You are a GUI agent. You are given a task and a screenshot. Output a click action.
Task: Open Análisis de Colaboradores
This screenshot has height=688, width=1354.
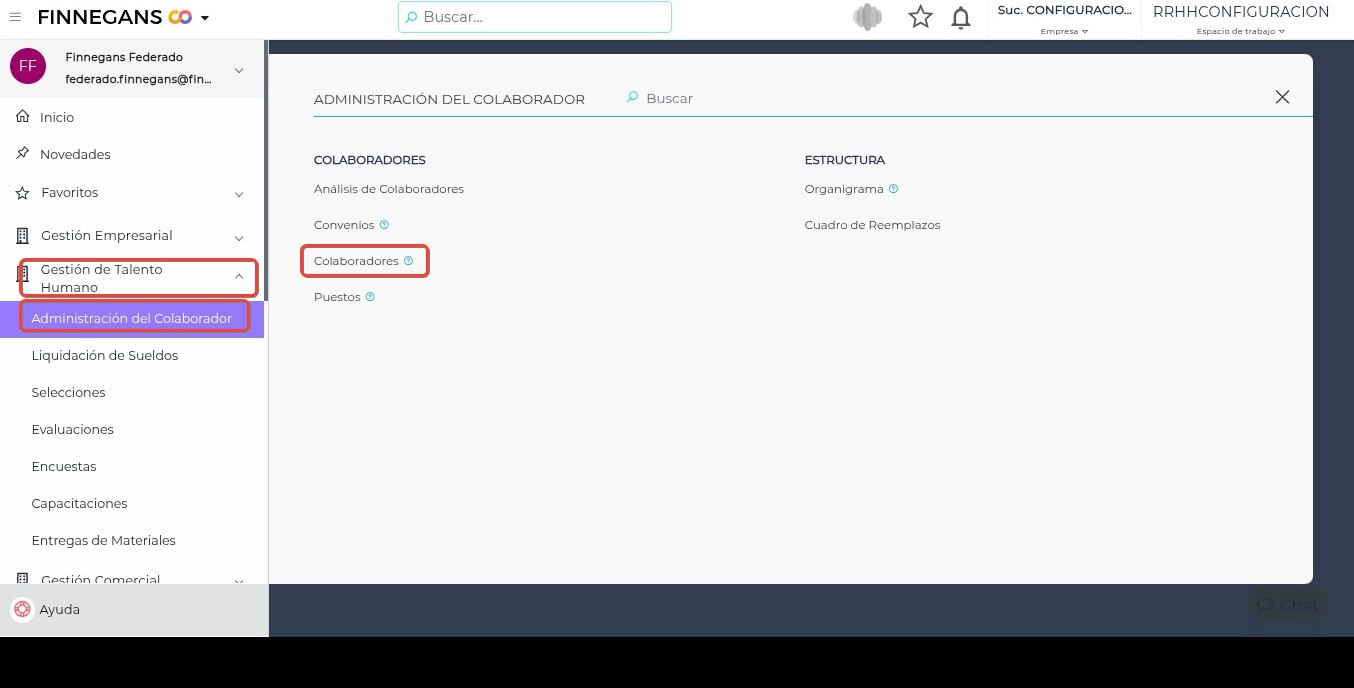coord(389,189)
